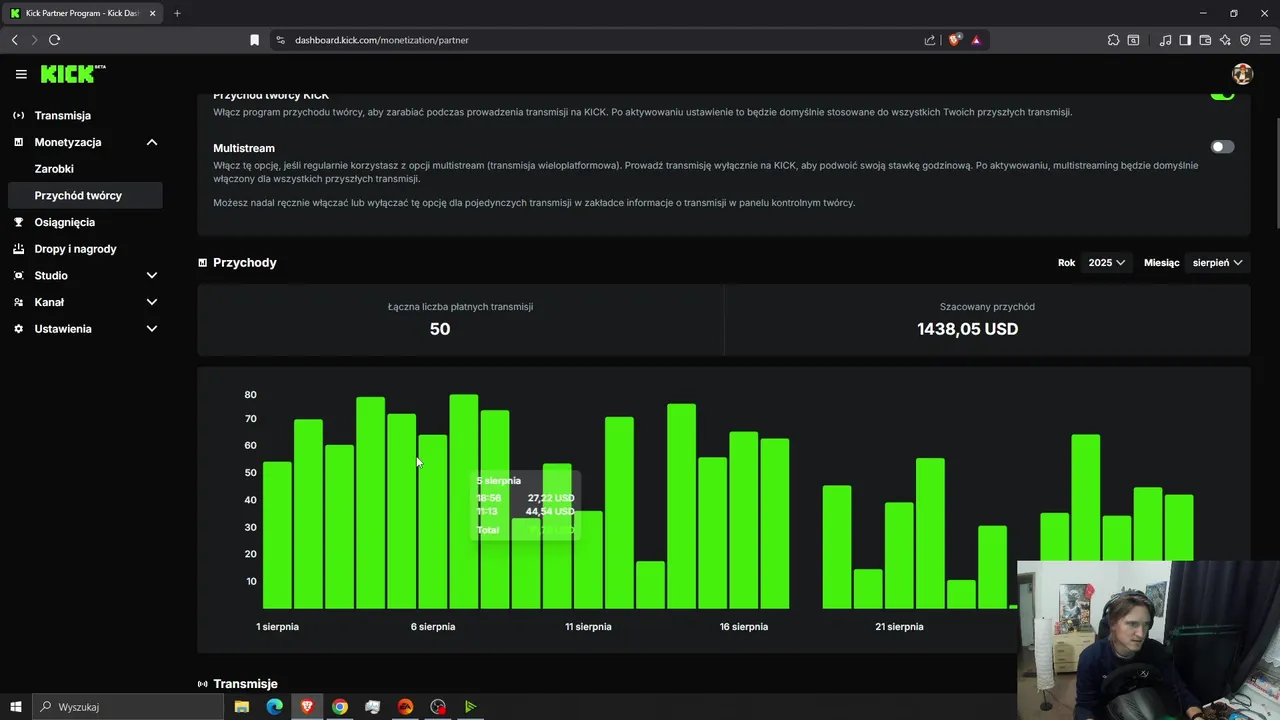The height and width of the screenshot is (720, 1280).
Task: Close the Kick Partner Program tab
Action: pos(152,13)
